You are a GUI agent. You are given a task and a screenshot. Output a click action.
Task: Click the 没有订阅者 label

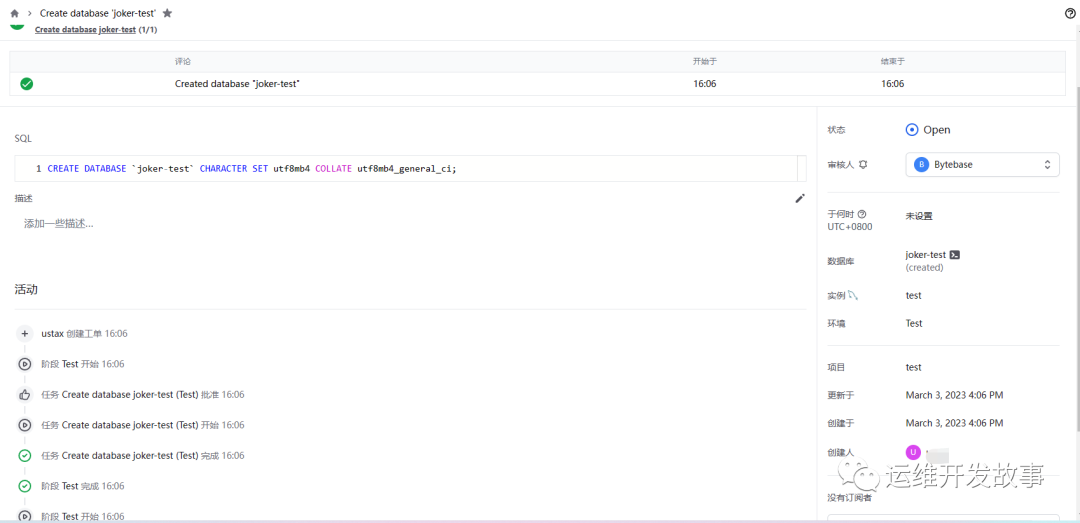pos(849,498)
